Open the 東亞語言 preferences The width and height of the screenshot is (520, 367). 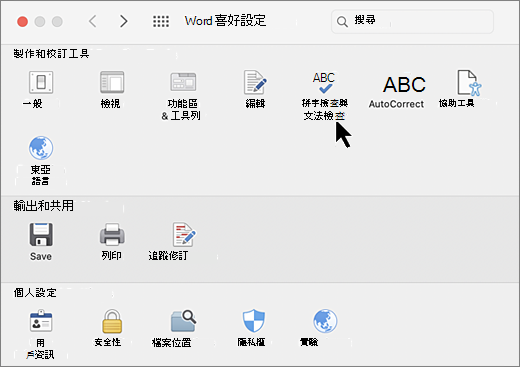tap(41, 148)
